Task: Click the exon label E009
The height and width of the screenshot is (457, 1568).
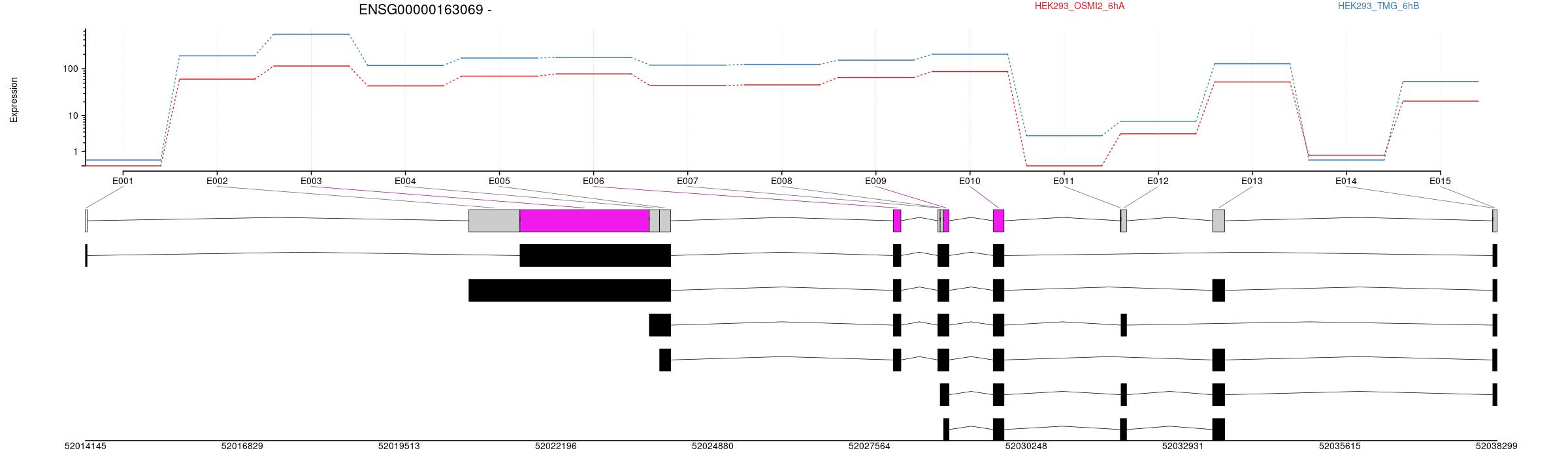Action: tap(875, 181)
